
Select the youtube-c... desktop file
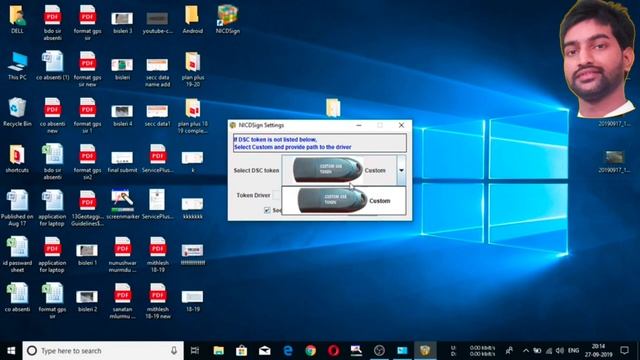coord(158,22)
